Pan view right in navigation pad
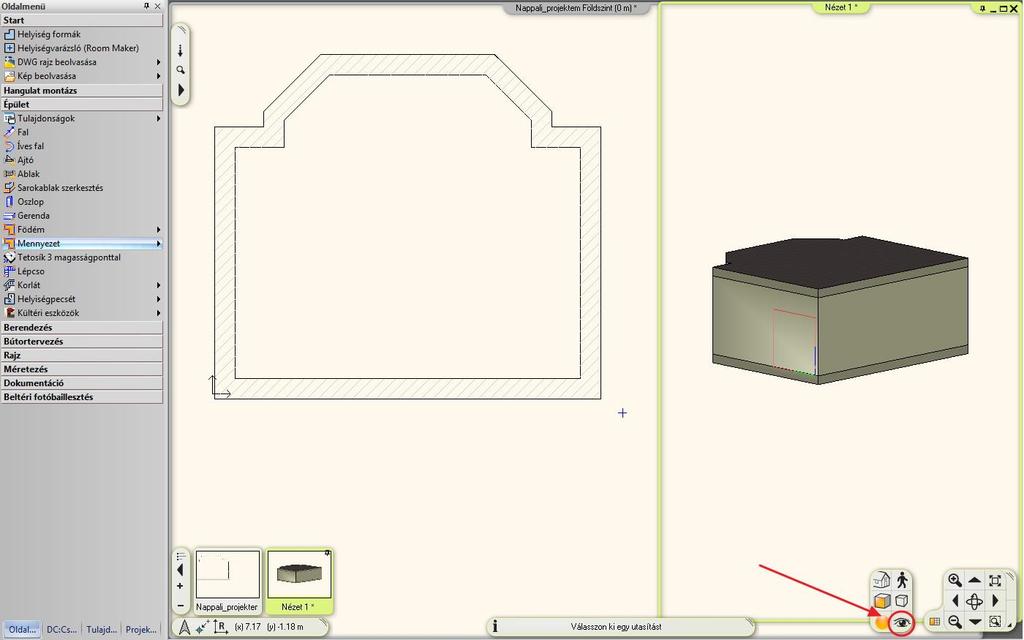1024x640 pixels. pos(995,600)
